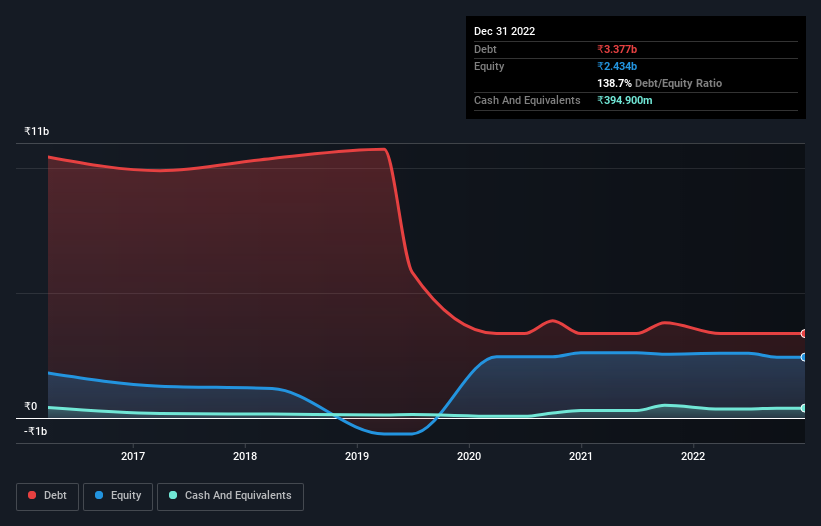Image resolution: width=821 pixels, height=526 pixels.
Task: Click the ₹0 y-axis label
Action: click(x=31, y=407)
